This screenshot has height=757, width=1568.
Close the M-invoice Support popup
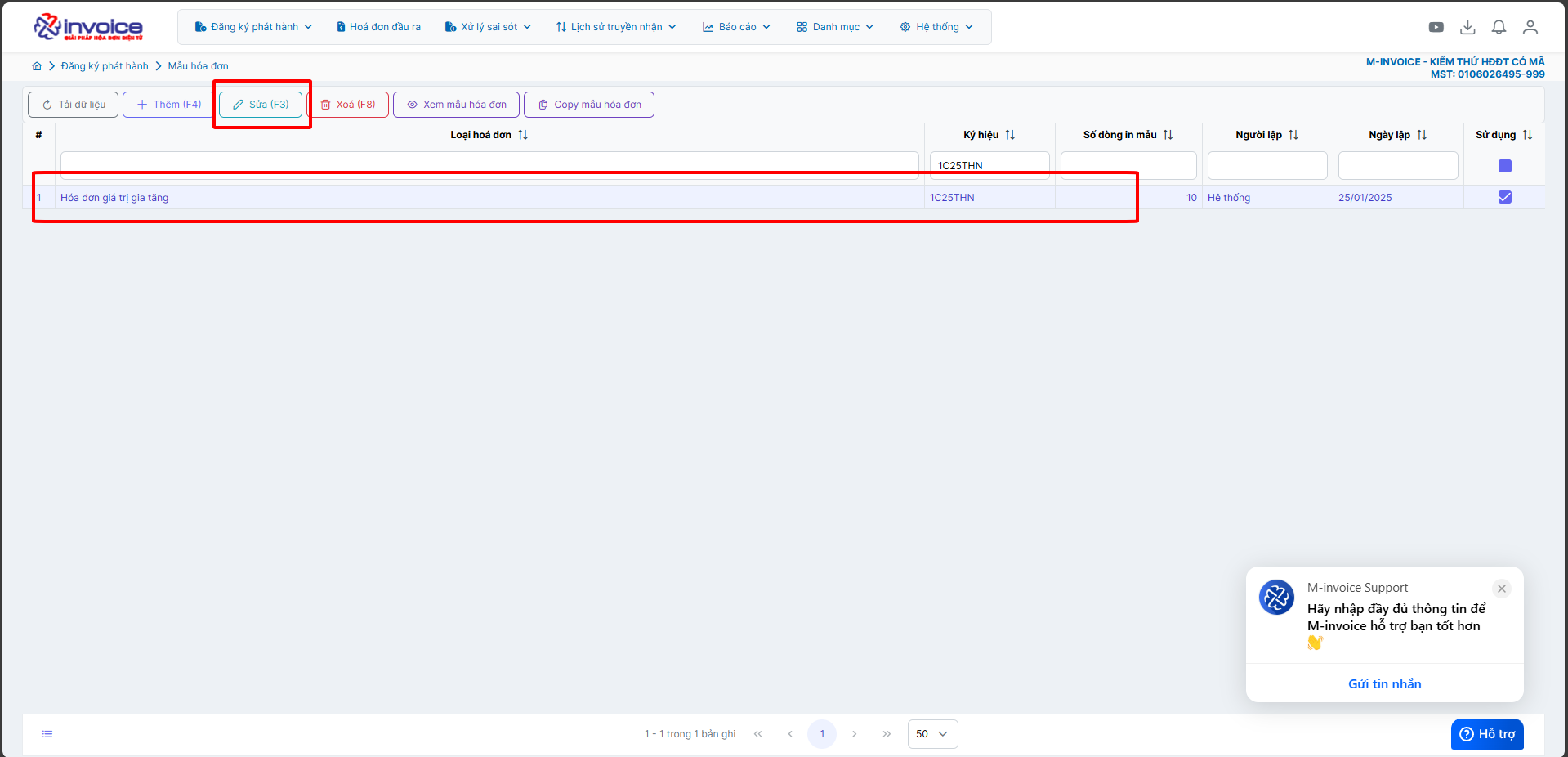(1502, 589)
